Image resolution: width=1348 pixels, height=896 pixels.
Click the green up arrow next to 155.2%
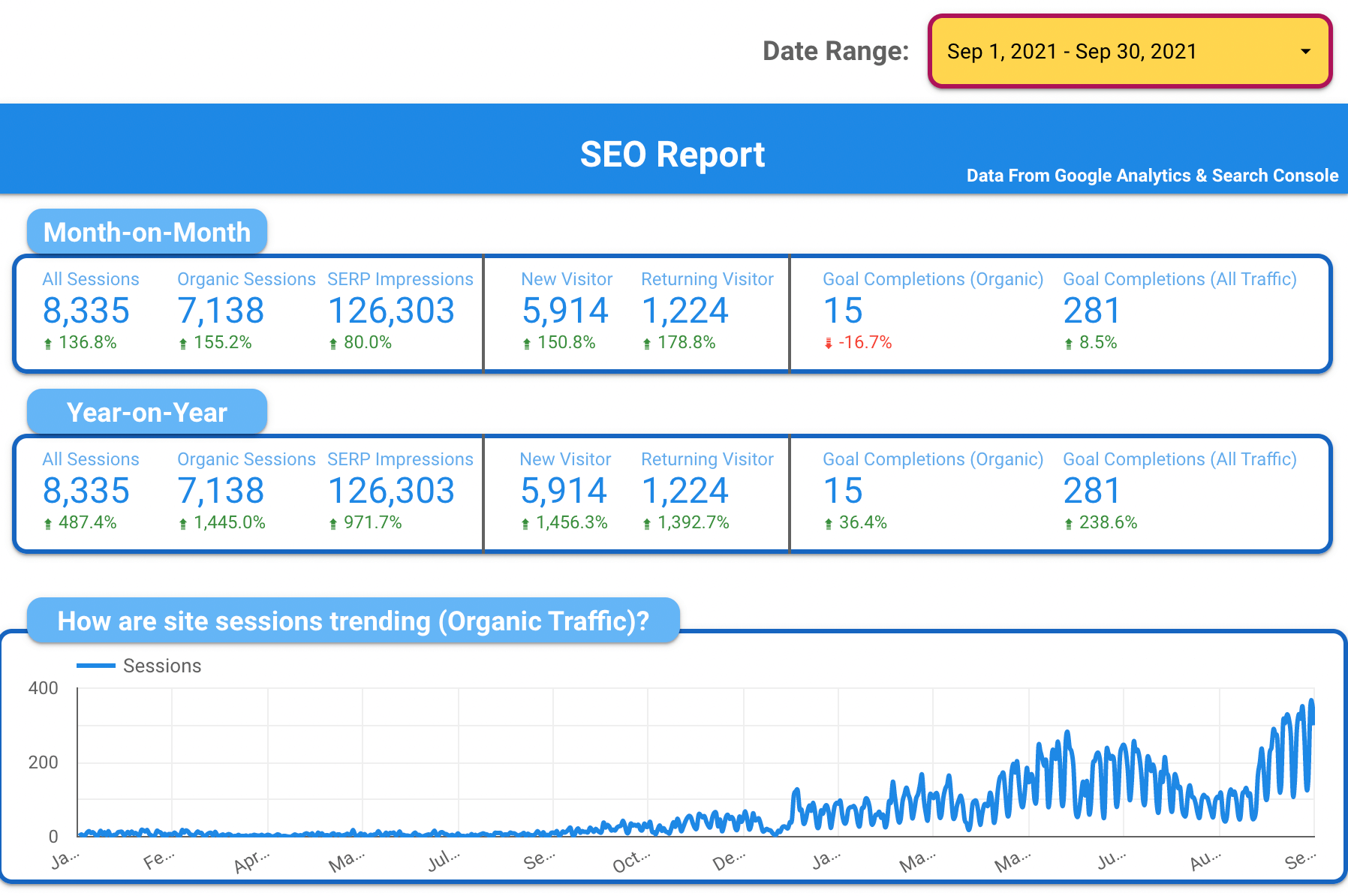(183, 344)
